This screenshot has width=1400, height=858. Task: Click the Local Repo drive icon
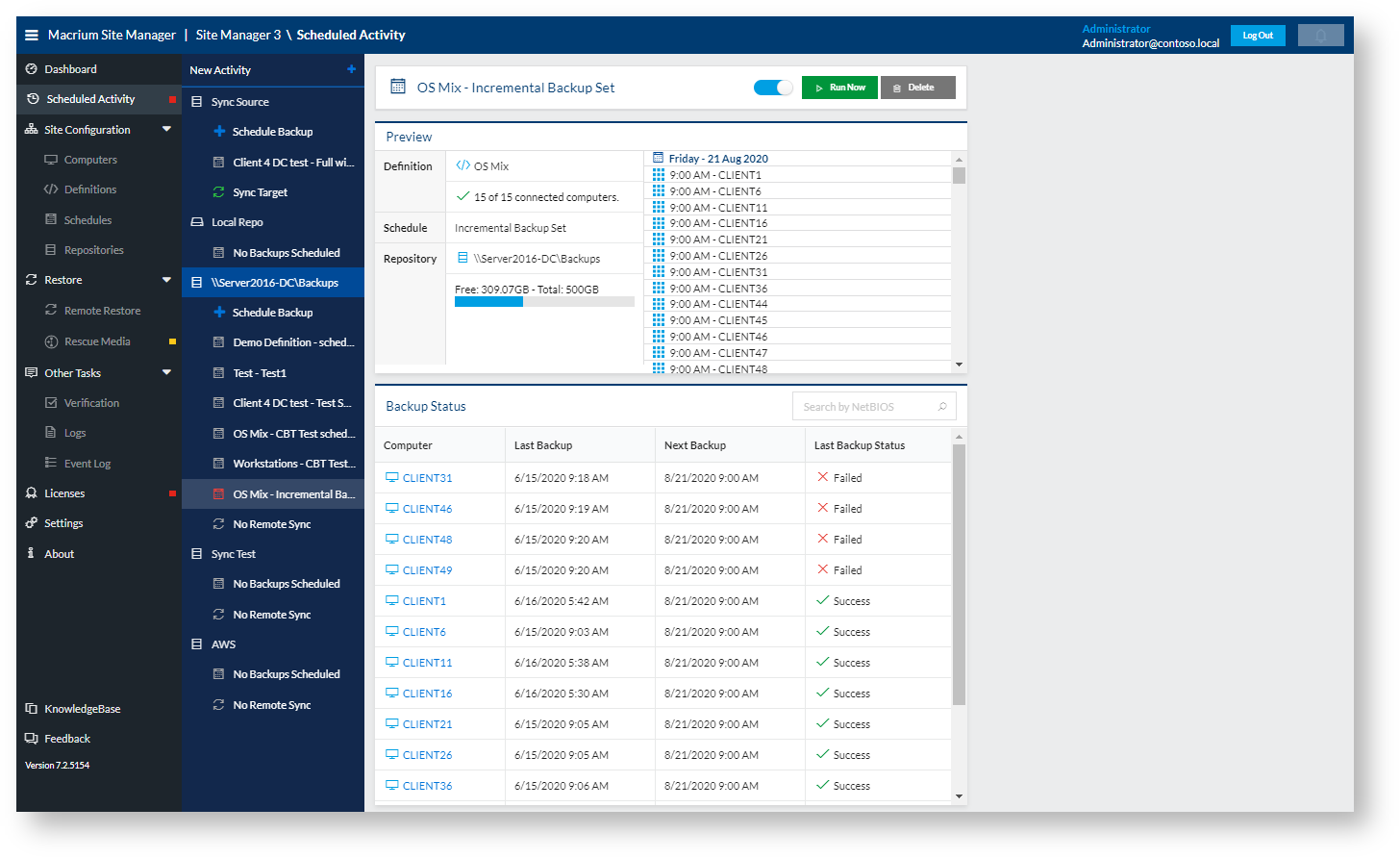click(197, 222)
